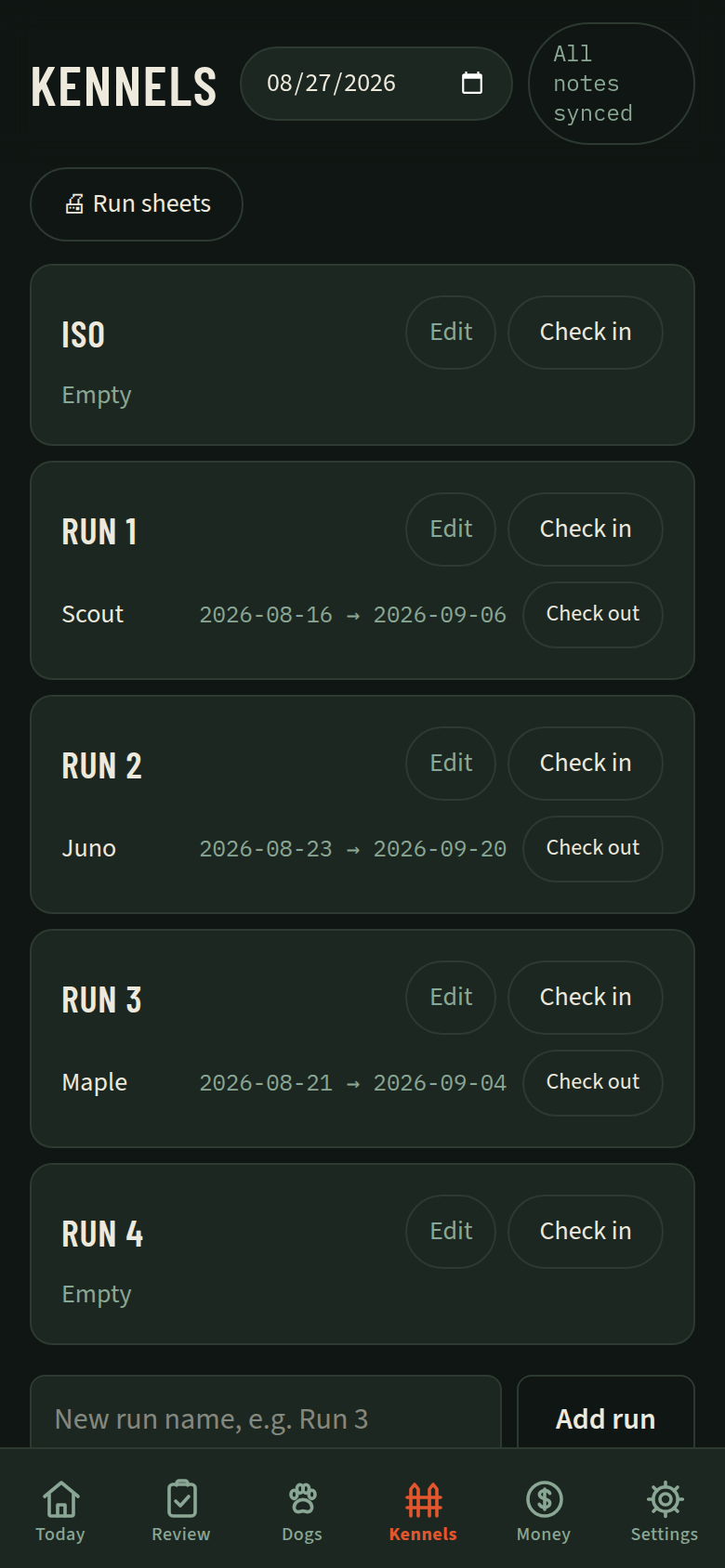Edit Run 2 details
Viewport: 725px width, 1568px height.
click(x=451, y=764)
